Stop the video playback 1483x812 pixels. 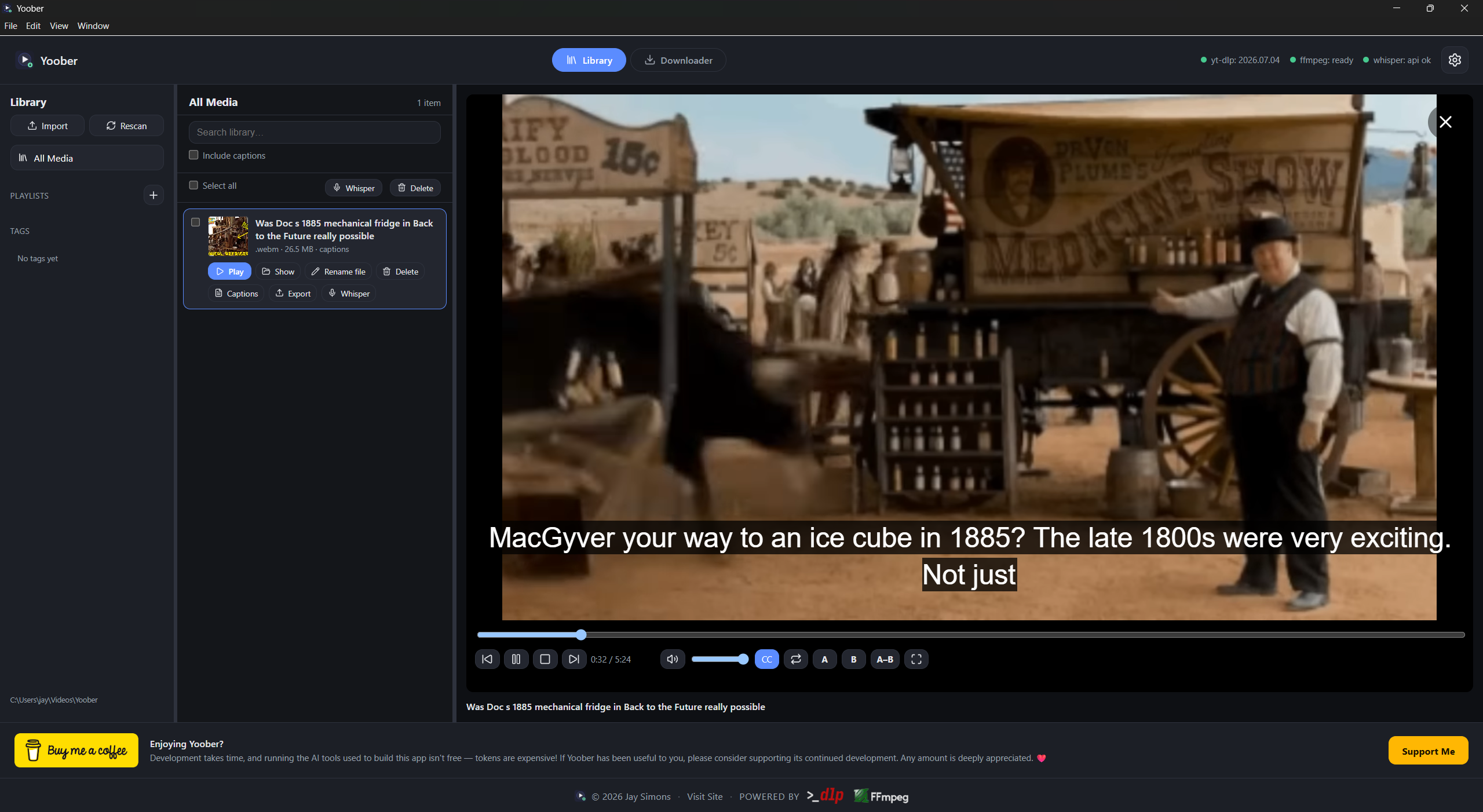(x=545, y=659)
